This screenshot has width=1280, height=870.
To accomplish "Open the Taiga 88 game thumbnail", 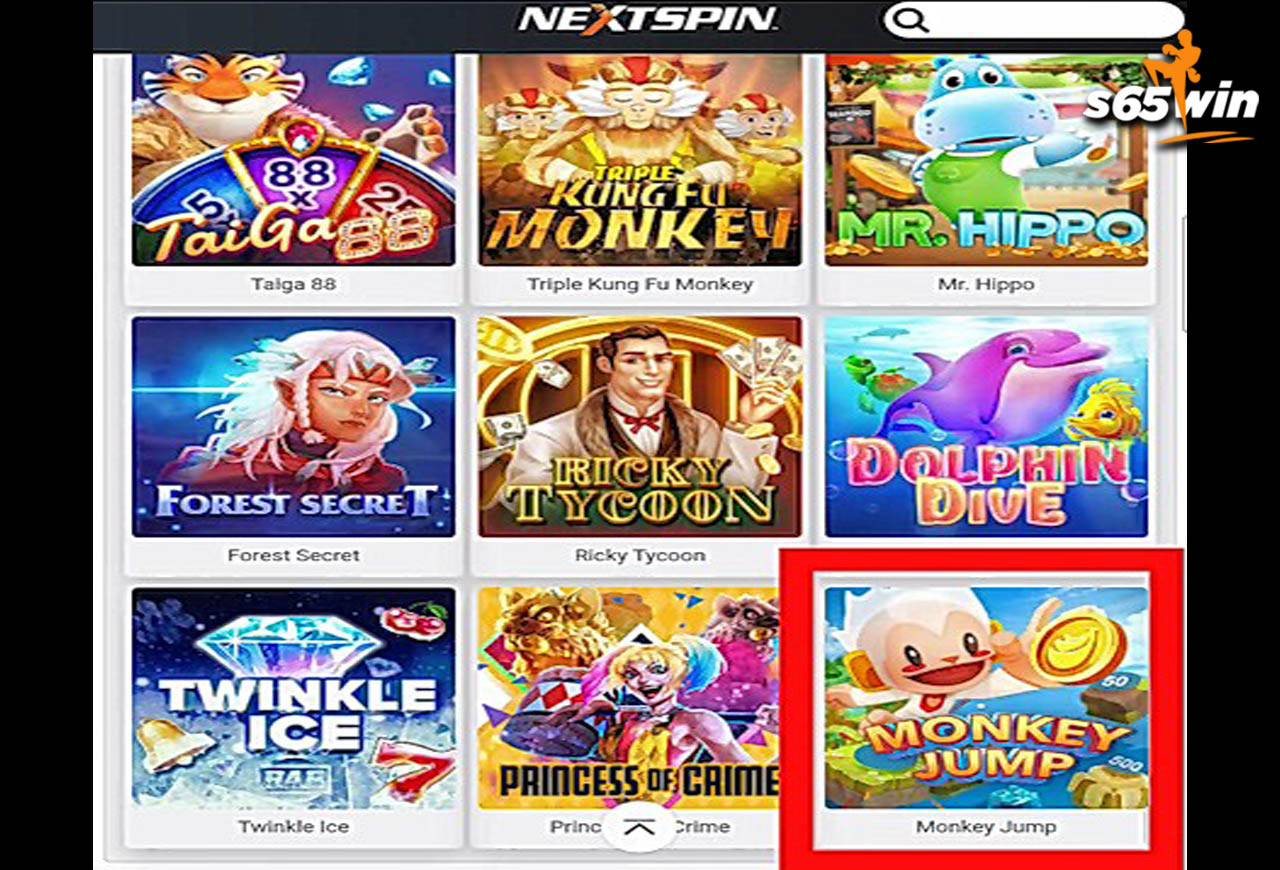I will click(293, 159).
